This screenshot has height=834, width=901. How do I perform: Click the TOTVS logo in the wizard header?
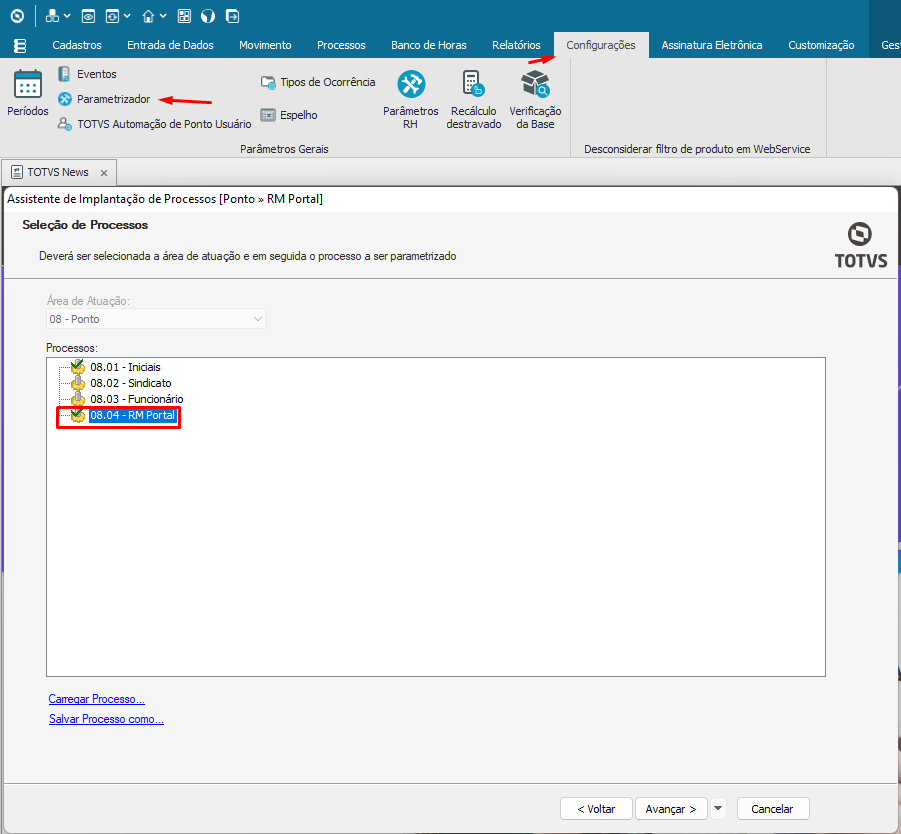(x=860, y=245)
